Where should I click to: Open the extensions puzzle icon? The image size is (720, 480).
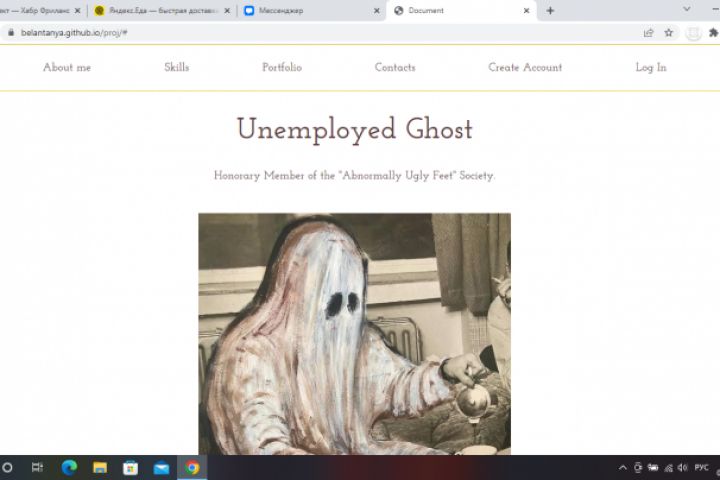713,33
